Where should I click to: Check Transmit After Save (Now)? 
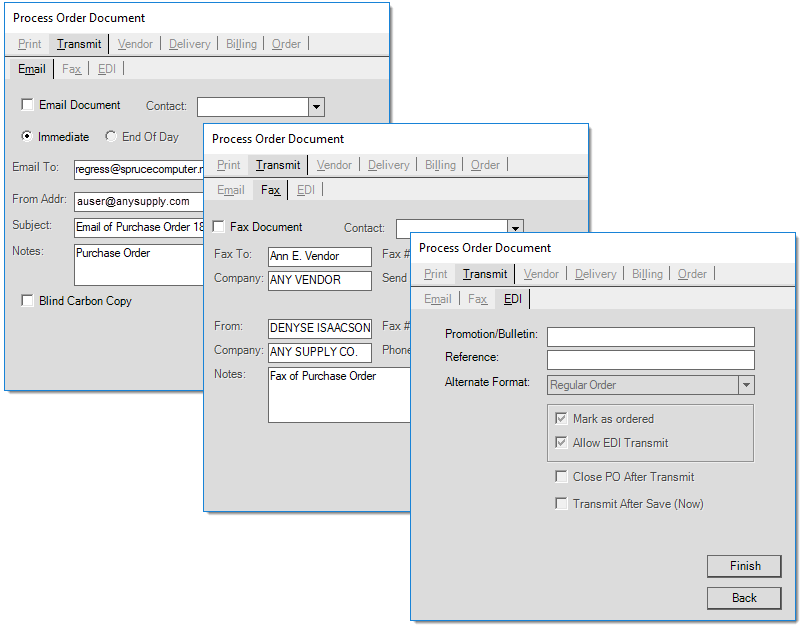tap(561, 503)
